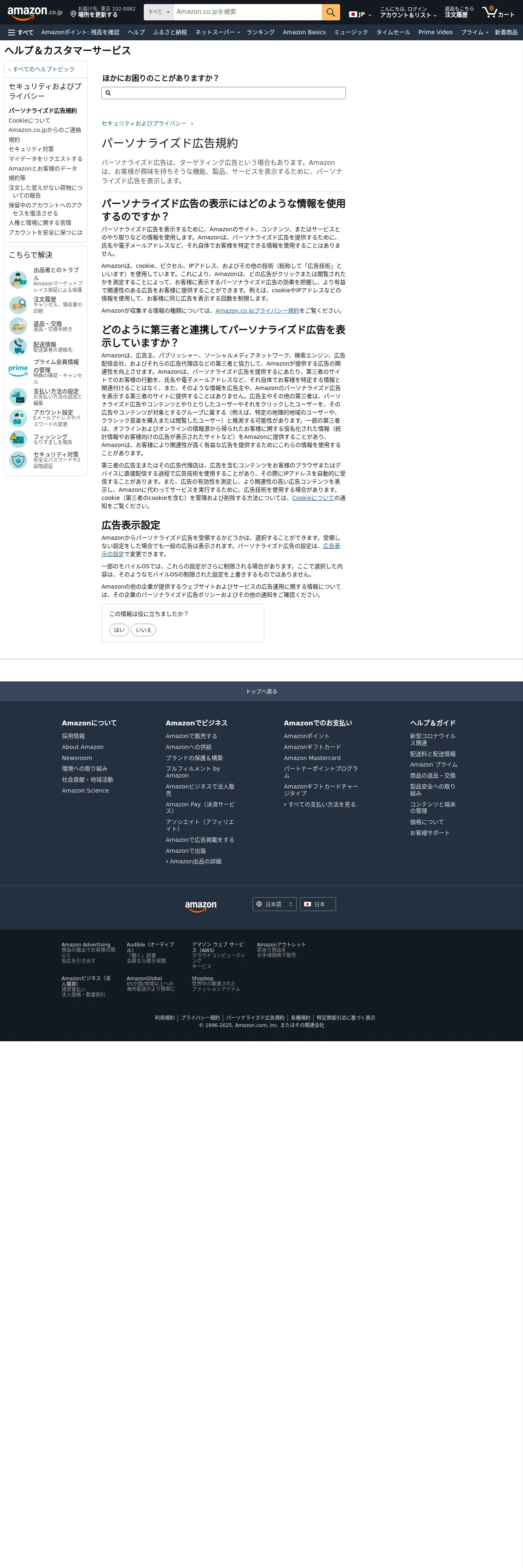The height and width of the screenshot is (1568, 523).
Task: Open the ふるさと納税 nav item
Action: pyautogui.click(x=170, y=32)
